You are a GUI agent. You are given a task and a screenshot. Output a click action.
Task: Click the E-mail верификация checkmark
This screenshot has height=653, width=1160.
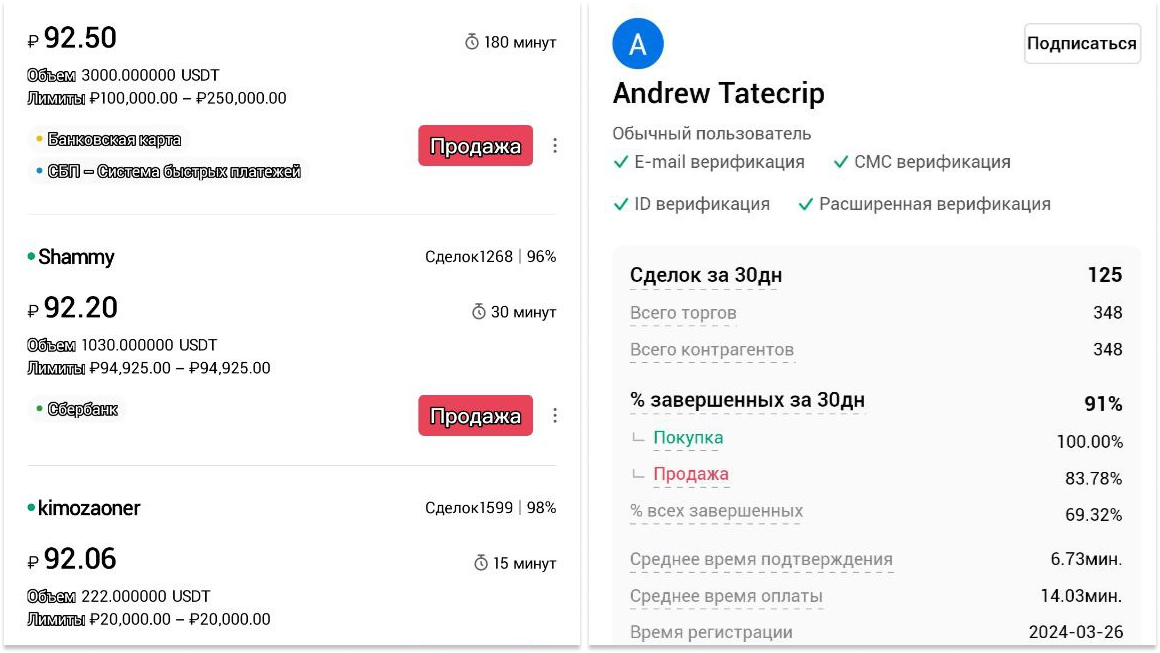pos(621,162)
